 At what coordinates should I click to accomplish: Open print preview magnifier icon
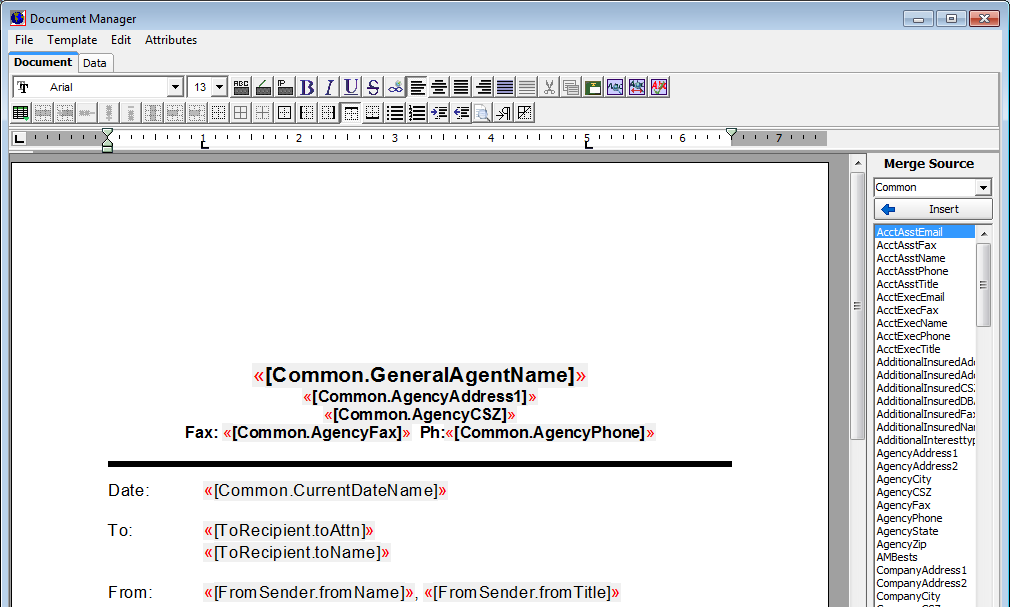[482, 113]
